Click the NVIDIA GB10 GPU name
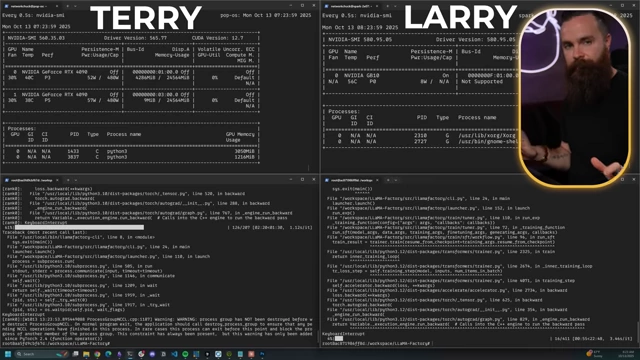This screenshot has width=640, height=360. pos(362,76)
